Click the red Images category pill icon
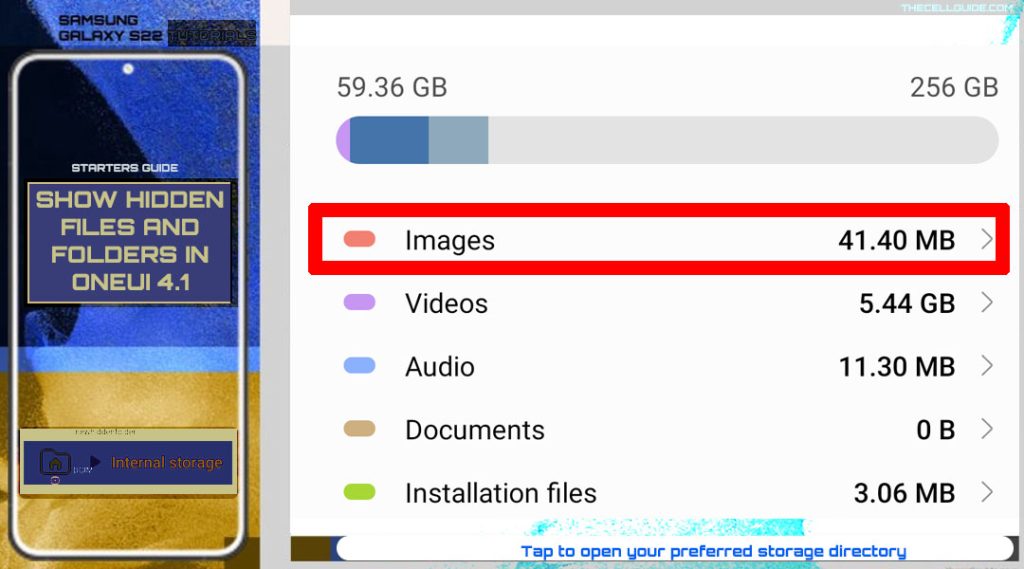Image resolution: width=1024 pixels, height=569 pixels. pyautogui.click(x=359, y=239)
